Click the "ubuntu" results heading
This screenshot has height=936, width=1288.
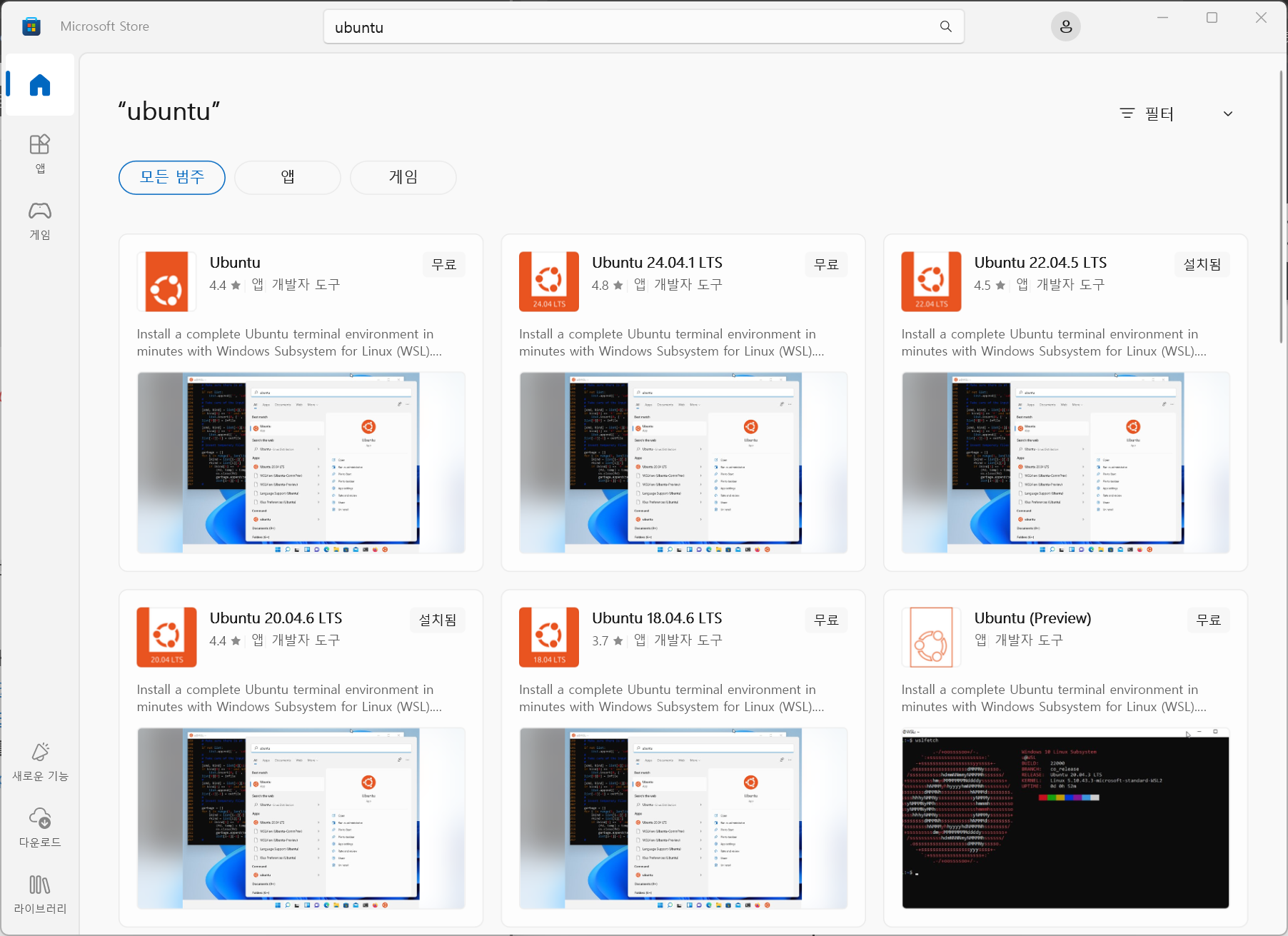pyautogui.click(x=169, y=111)
